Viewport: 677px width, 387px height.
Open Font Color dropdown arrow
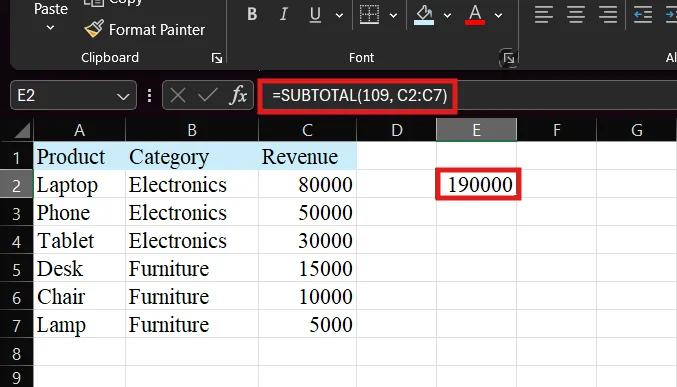pos(498,16)
